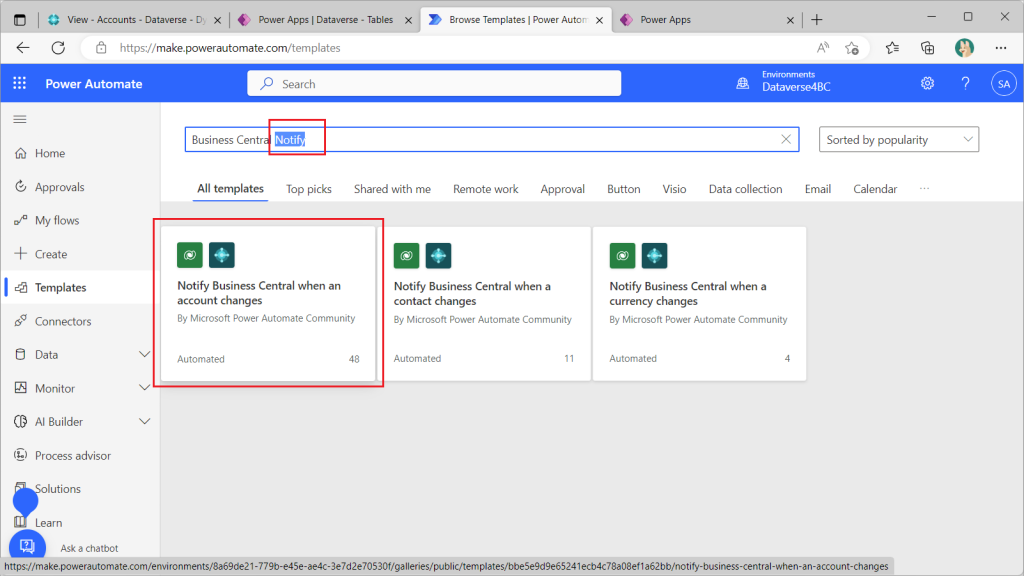Click the browser address bar URL
This screenshot has height=576, width=1024.
tap(230, 48)
